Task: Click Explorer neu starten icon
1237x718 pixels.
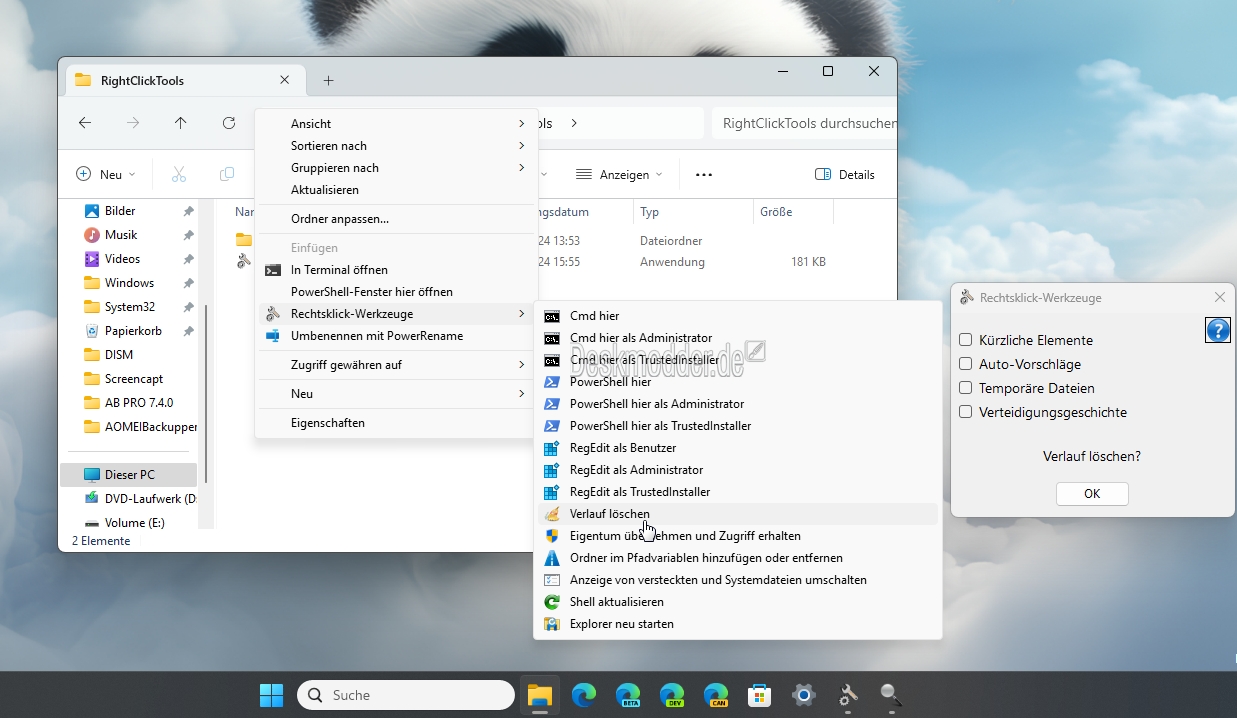Action: pos(552,624)
